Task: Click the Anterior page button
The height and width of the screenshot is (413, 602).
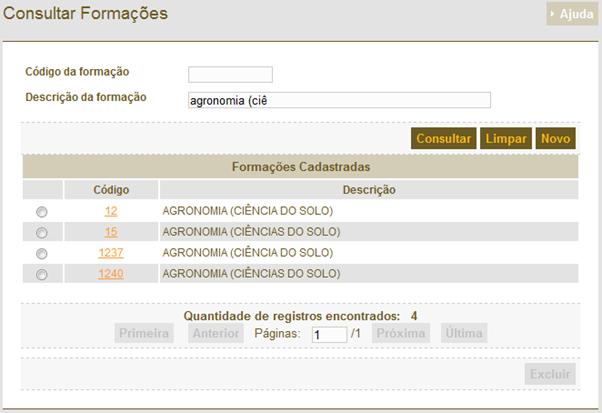Action: click(215, 333)
